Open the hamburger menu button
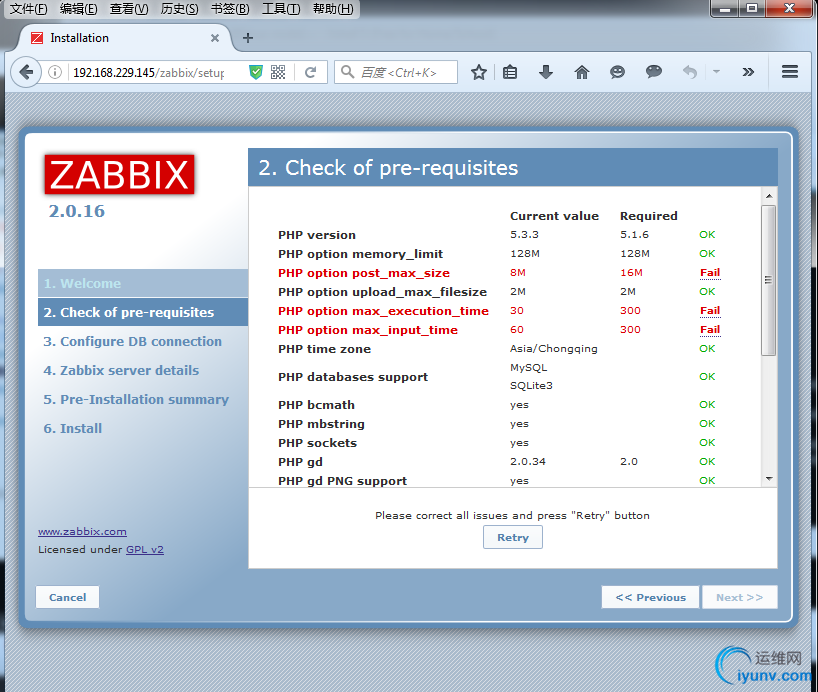 pos(790,71)
